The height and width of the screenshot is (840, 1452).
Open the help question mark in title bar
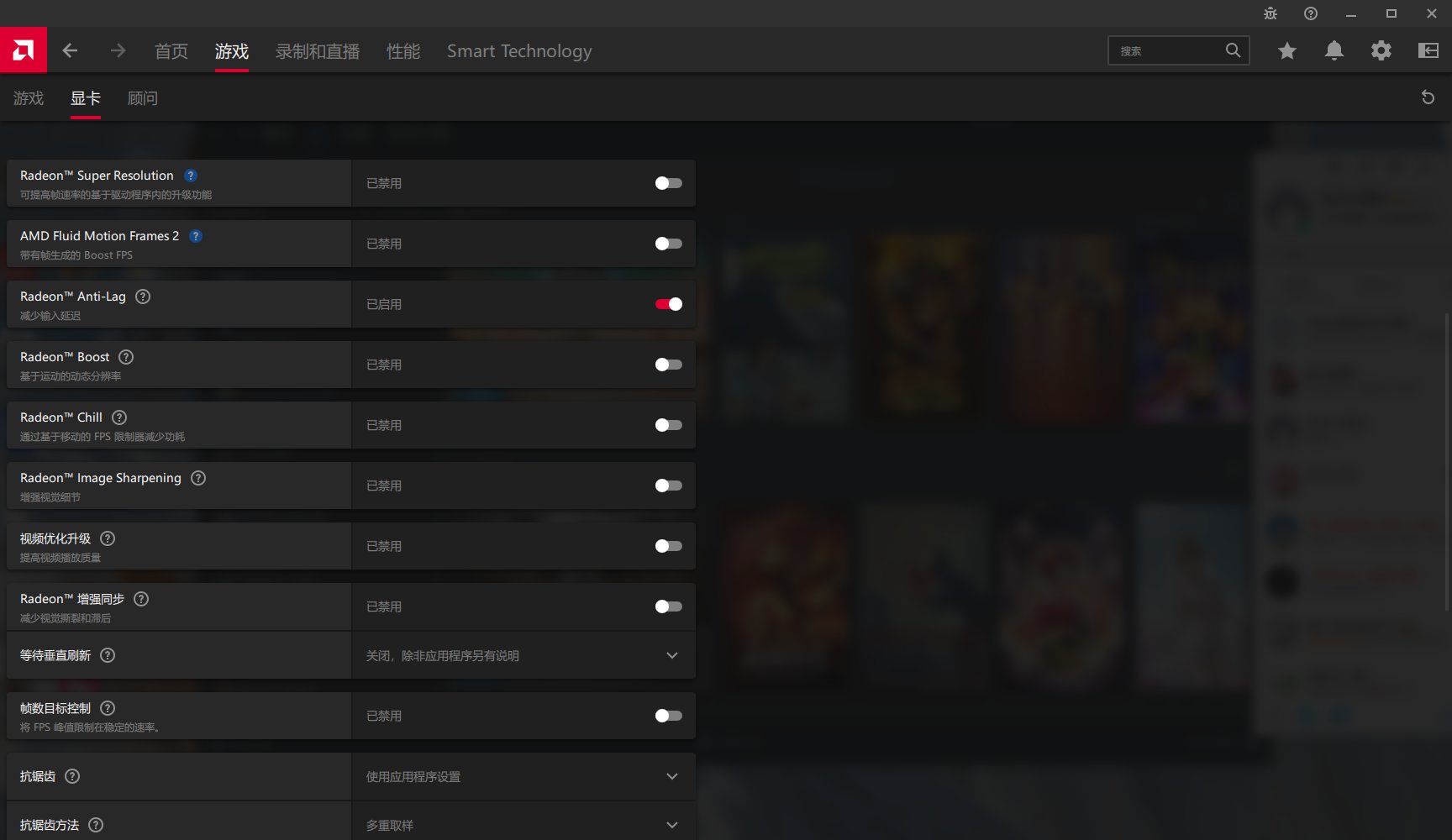(x=1311, y=13)
